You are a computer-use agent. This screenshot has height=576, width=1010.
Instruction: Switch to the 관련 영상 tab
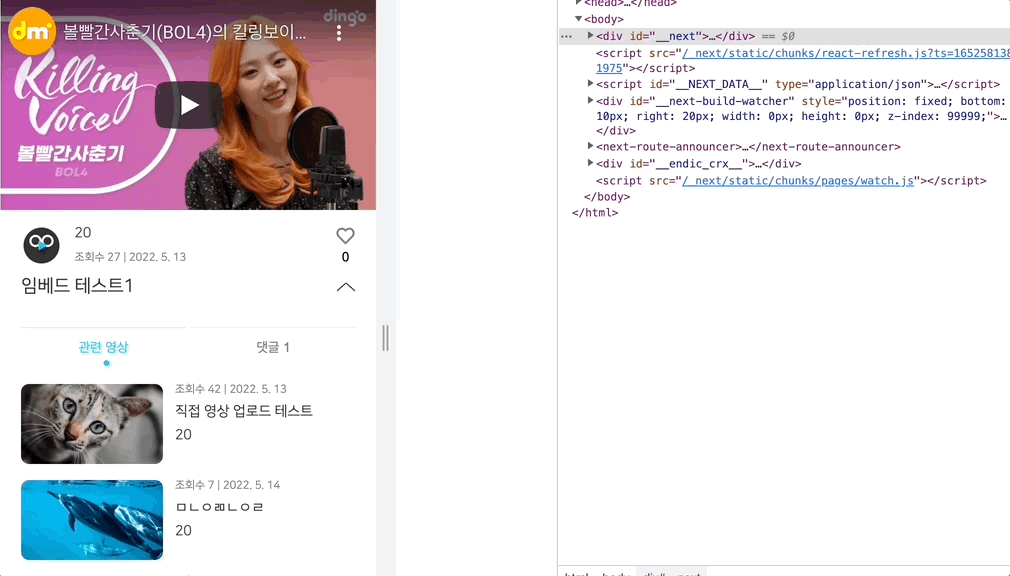coord(103,347)
